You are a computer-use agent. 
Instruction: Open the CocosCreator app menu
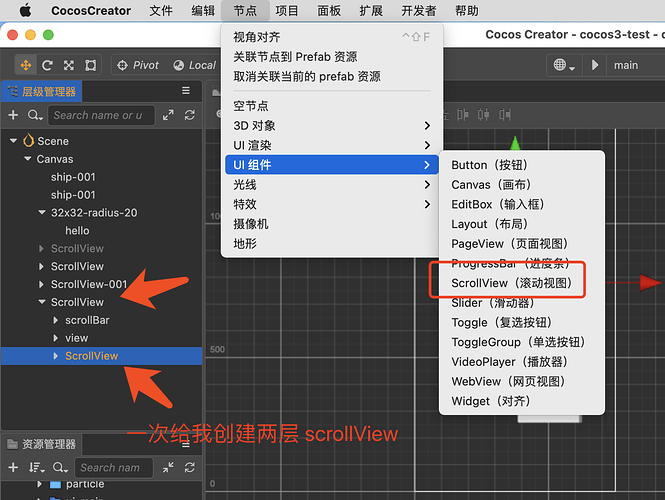(91, 11)
